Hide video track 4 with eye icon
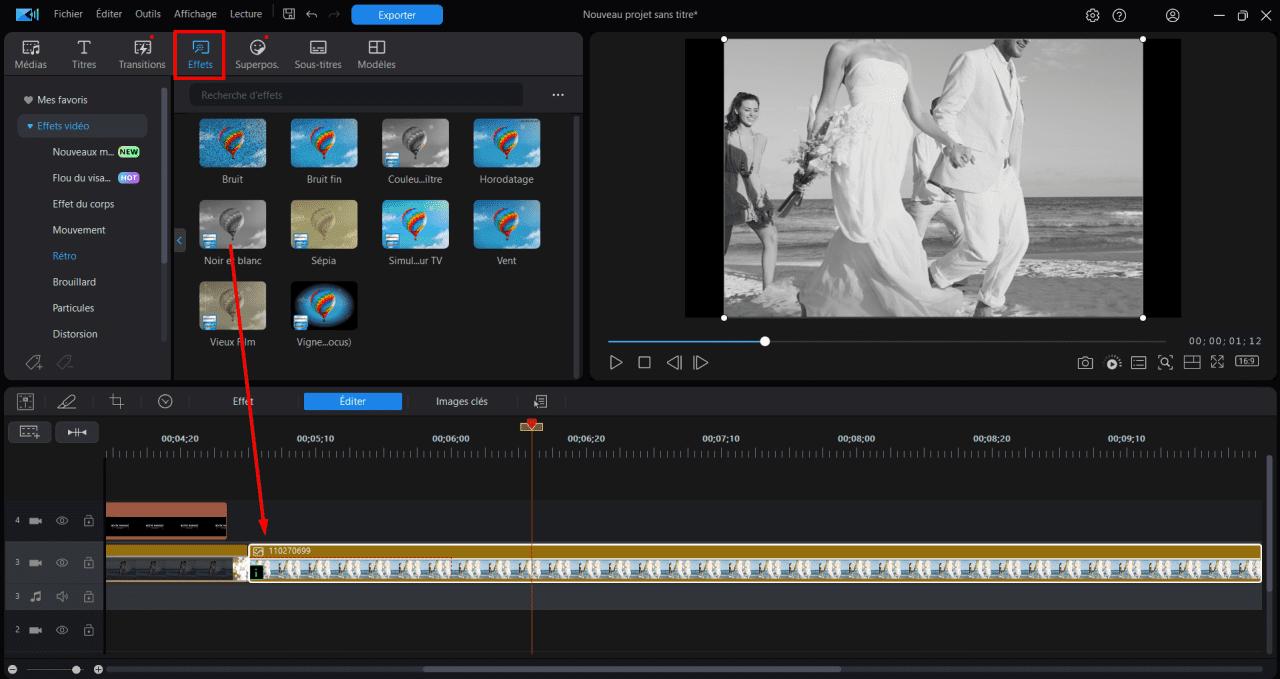Screen dimensions: 1280x679 point(62,521)
